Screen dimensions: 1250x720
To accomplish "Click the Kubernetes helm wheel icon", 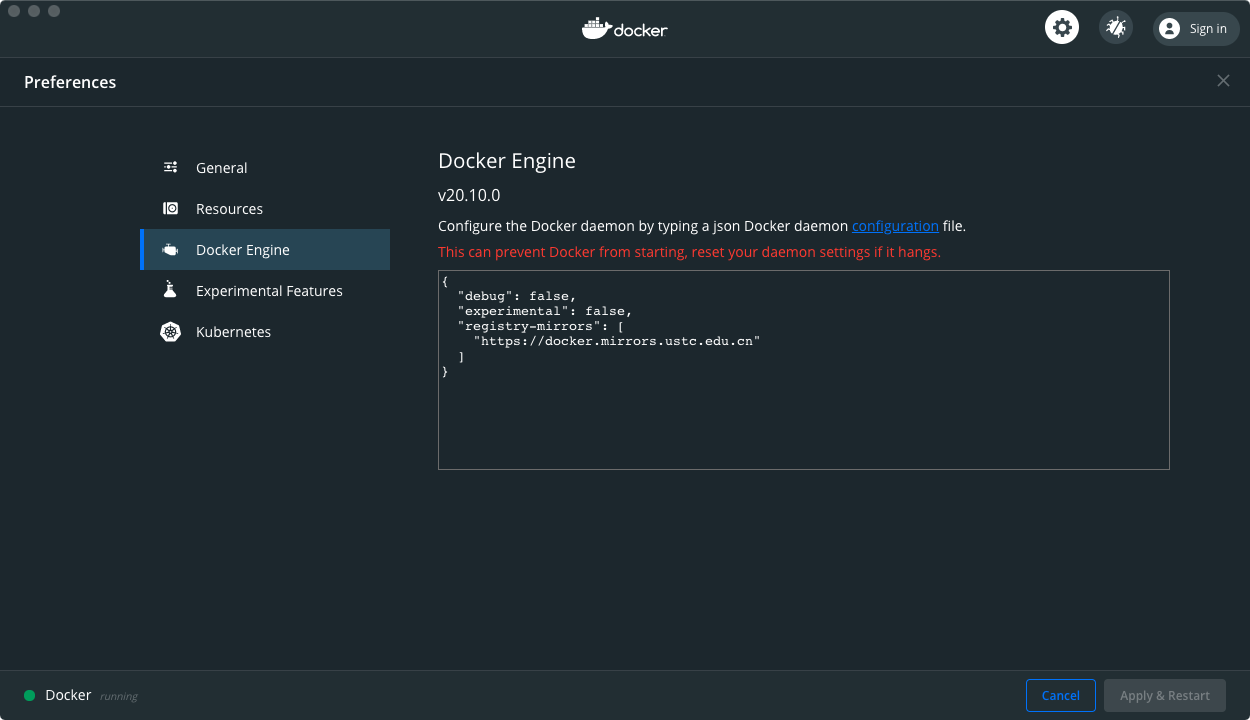I will pos(171,331).
